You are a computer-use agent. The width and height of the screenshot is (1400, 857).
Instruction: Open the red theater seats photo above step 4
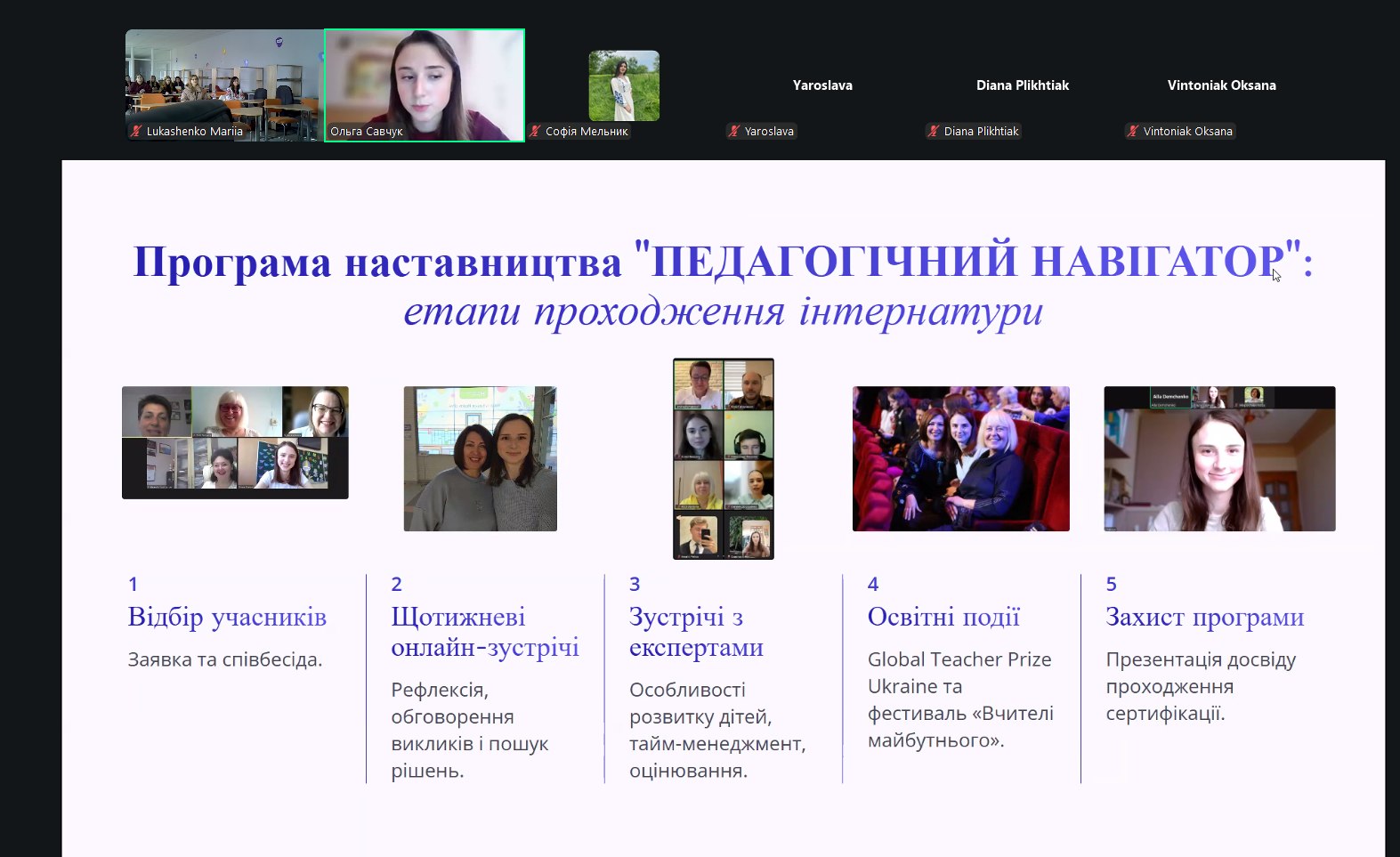[x=961, y=458]
